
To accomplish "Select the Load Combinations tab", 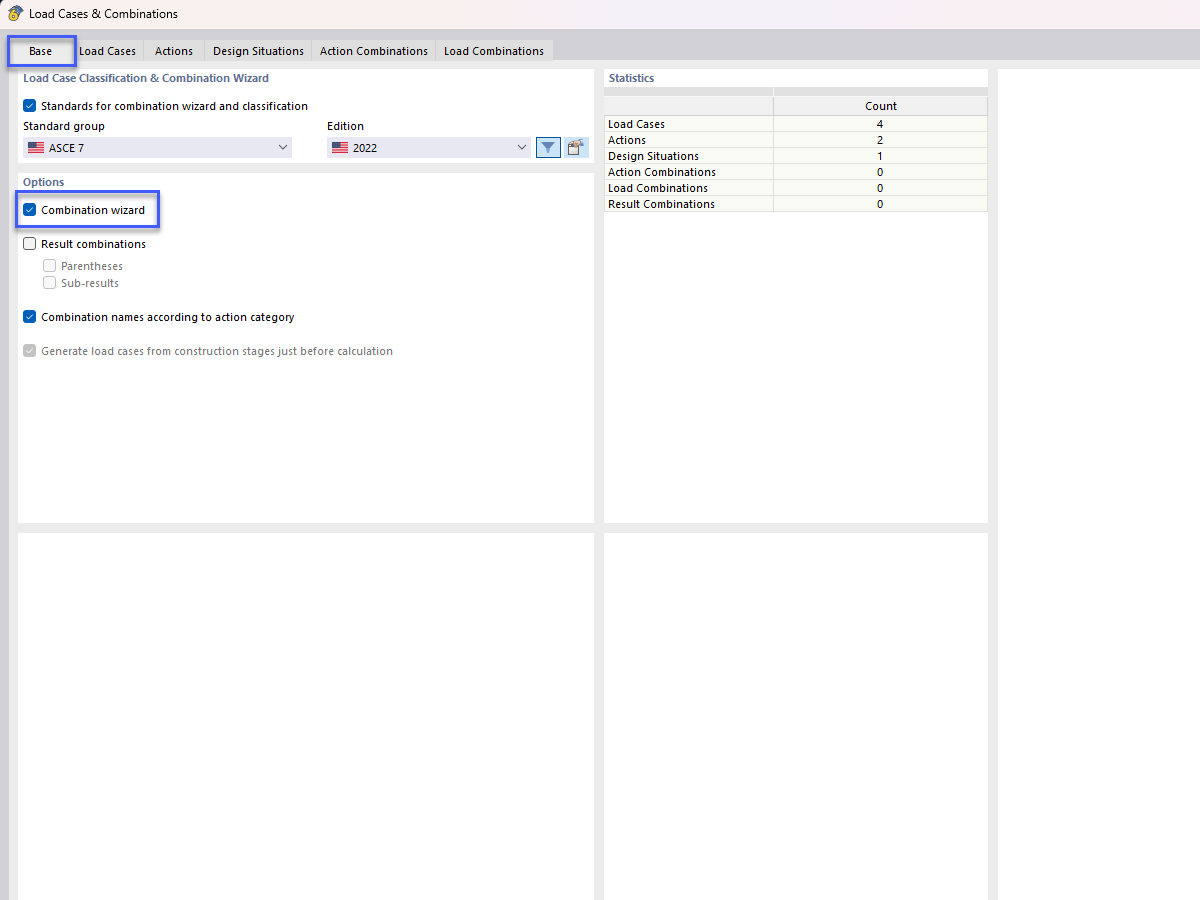I will pyautogui.click(x=493, y=50).
